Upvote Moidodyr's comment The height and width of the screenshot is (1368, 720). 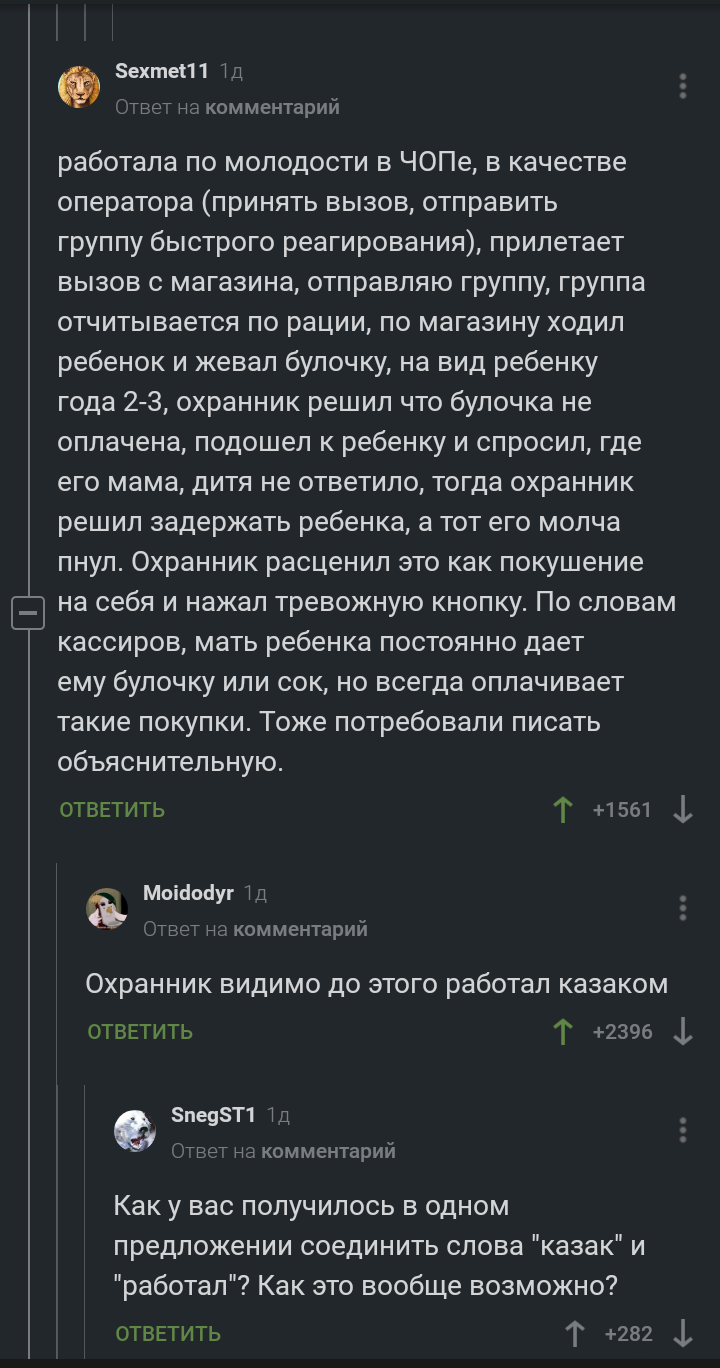563,1031
